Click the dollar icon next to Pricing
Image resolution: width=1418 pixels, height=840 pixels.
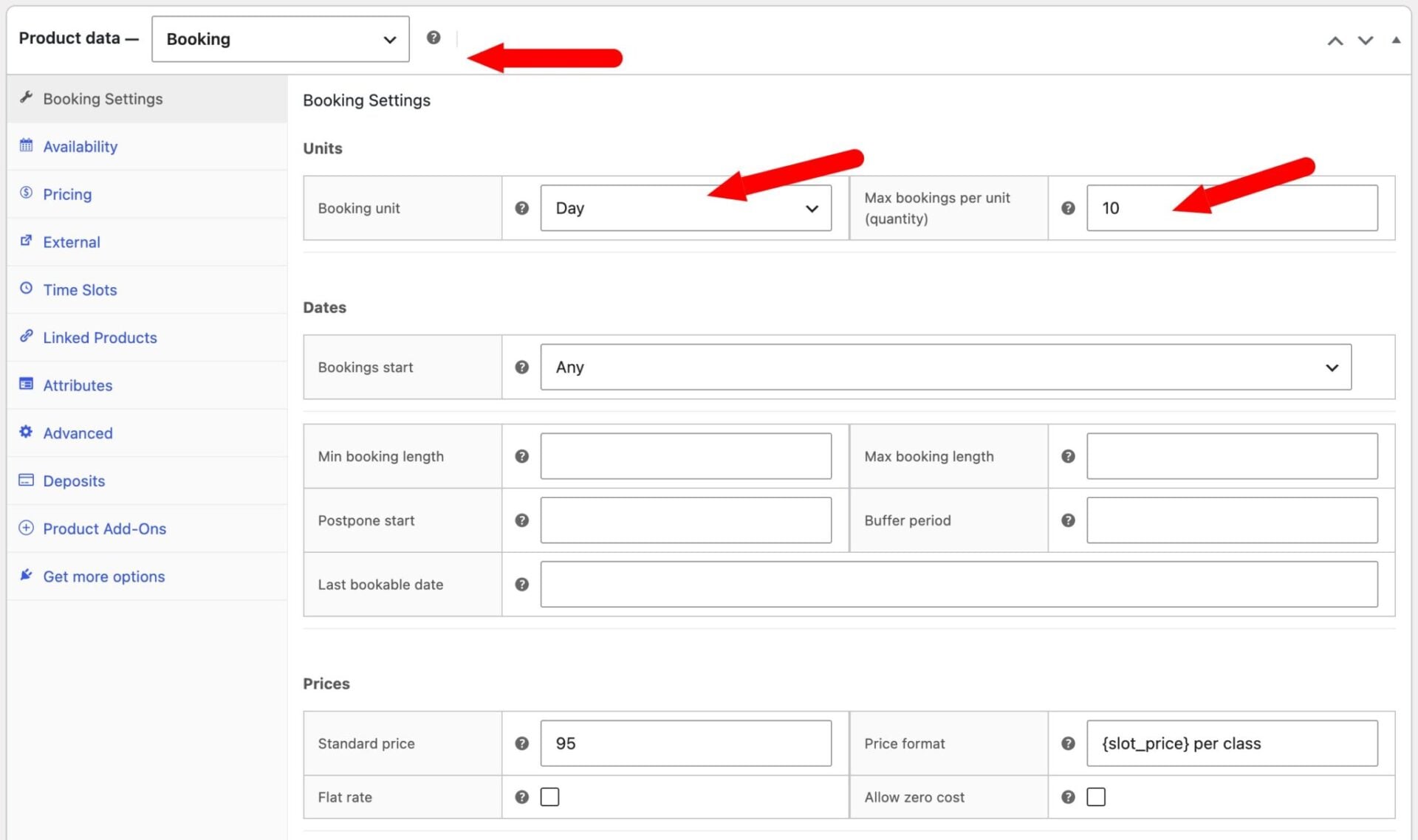click(26, 193)
